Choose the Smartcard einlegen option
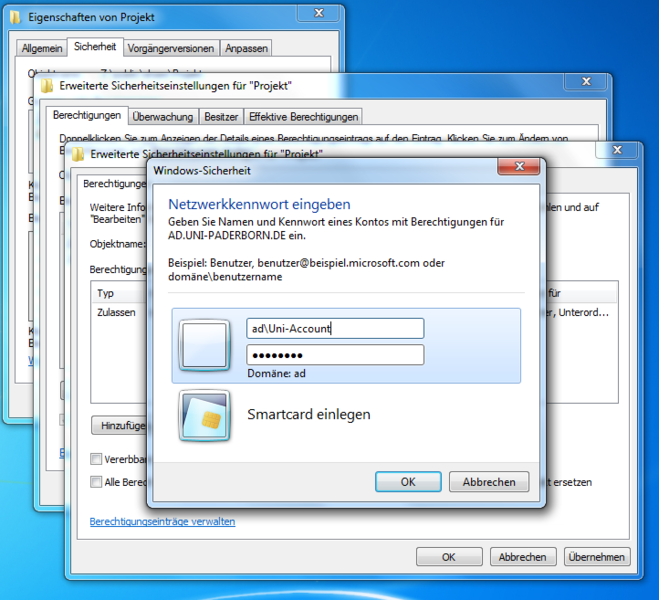The width and height of the screenshot is (659, 600). (308, 414)
